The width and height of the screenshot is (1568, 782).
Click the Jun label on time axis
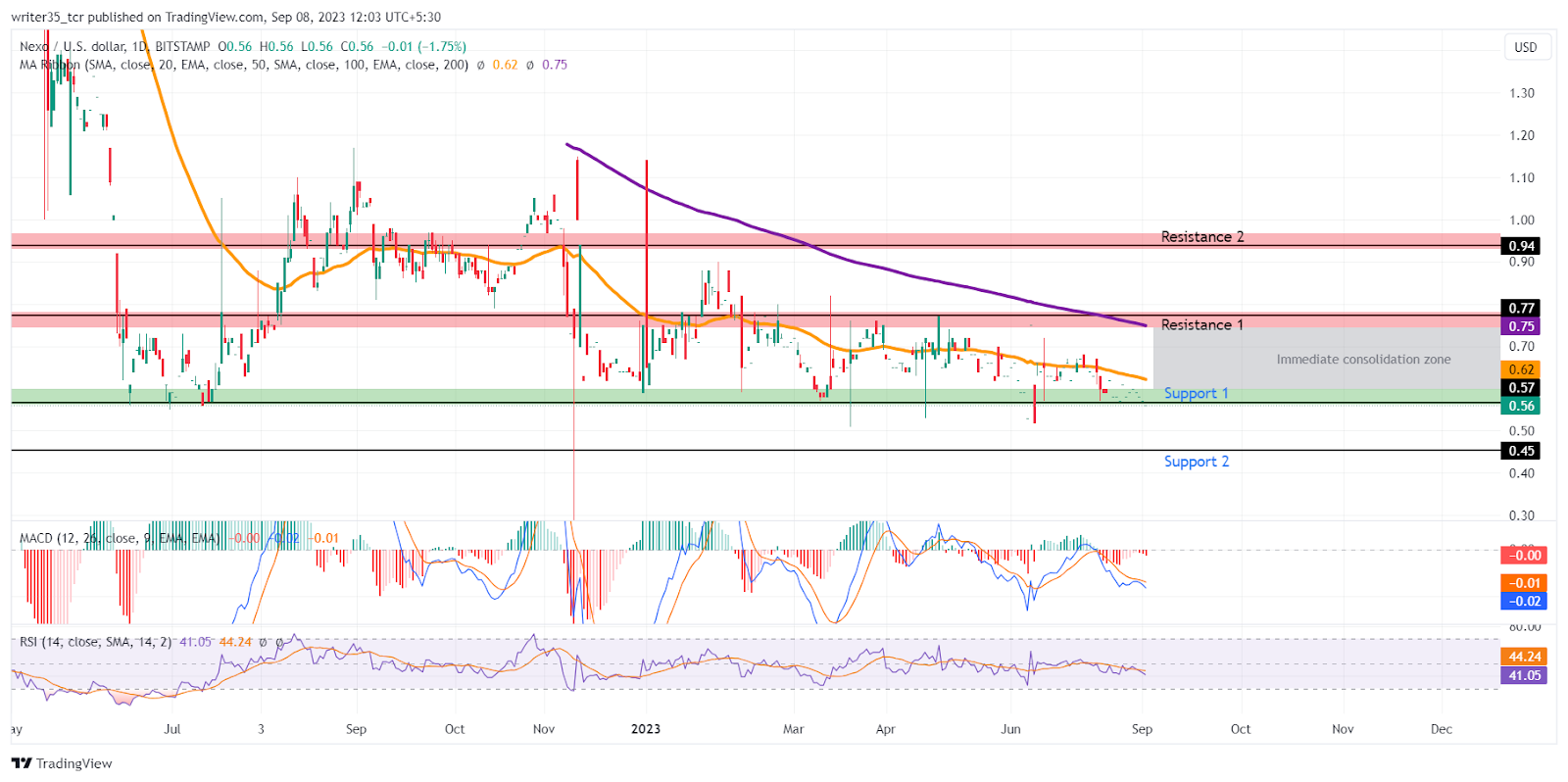tap(1011, 729)
